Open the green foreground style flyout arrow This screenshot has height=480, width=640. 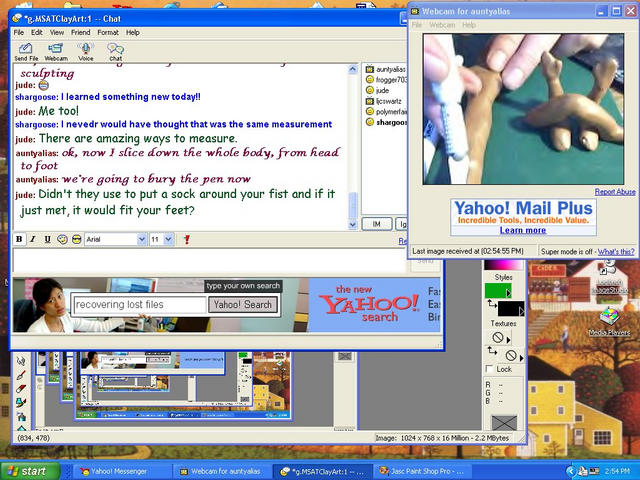pyautogui.click(x=509, y=293)
